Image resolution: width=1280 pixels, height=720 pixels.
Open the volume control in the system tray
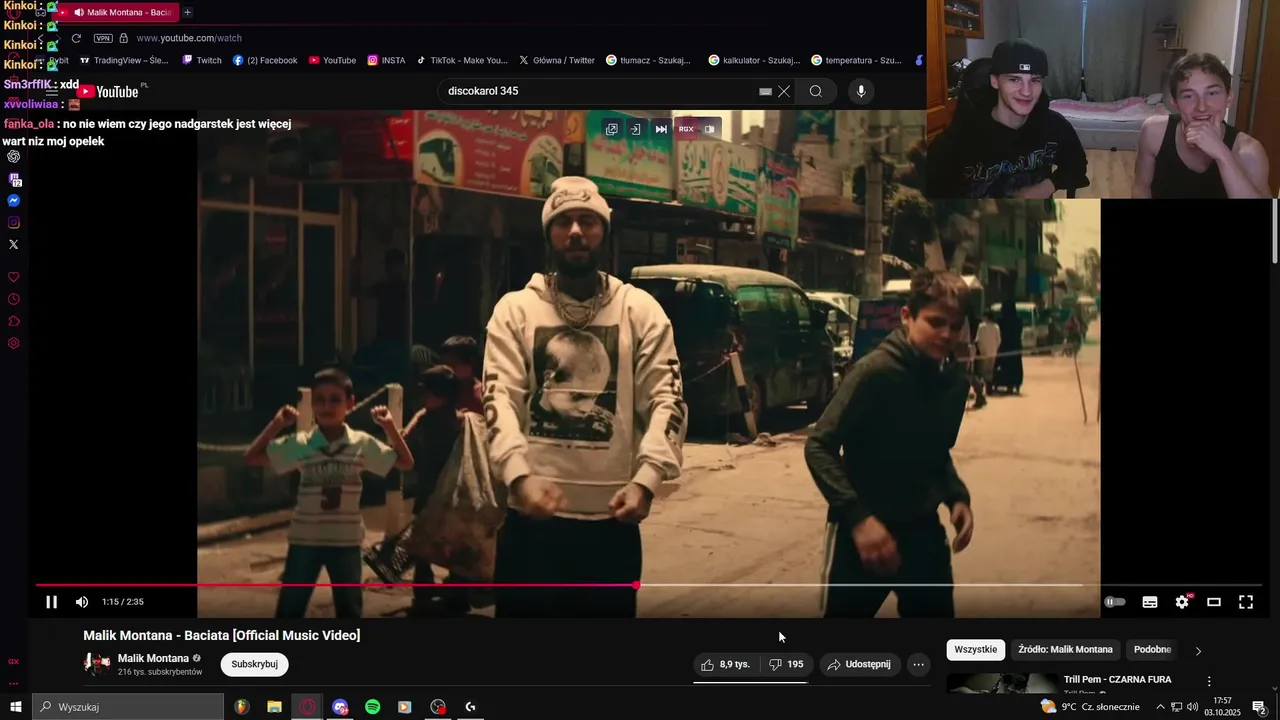1192,707
